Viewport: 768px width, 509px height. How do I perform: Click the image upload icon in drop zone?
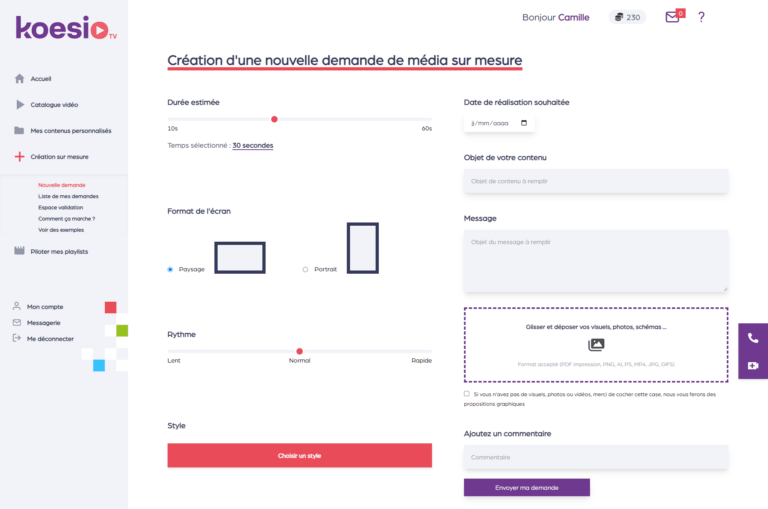click(596, 345)
